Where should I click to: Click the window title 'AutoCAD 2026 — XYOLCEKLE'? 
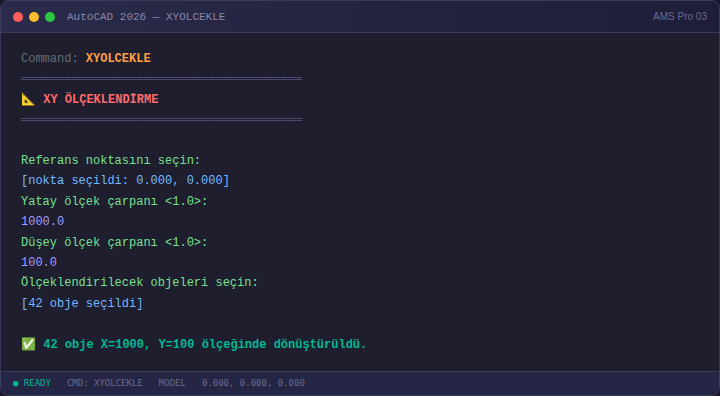146,17
